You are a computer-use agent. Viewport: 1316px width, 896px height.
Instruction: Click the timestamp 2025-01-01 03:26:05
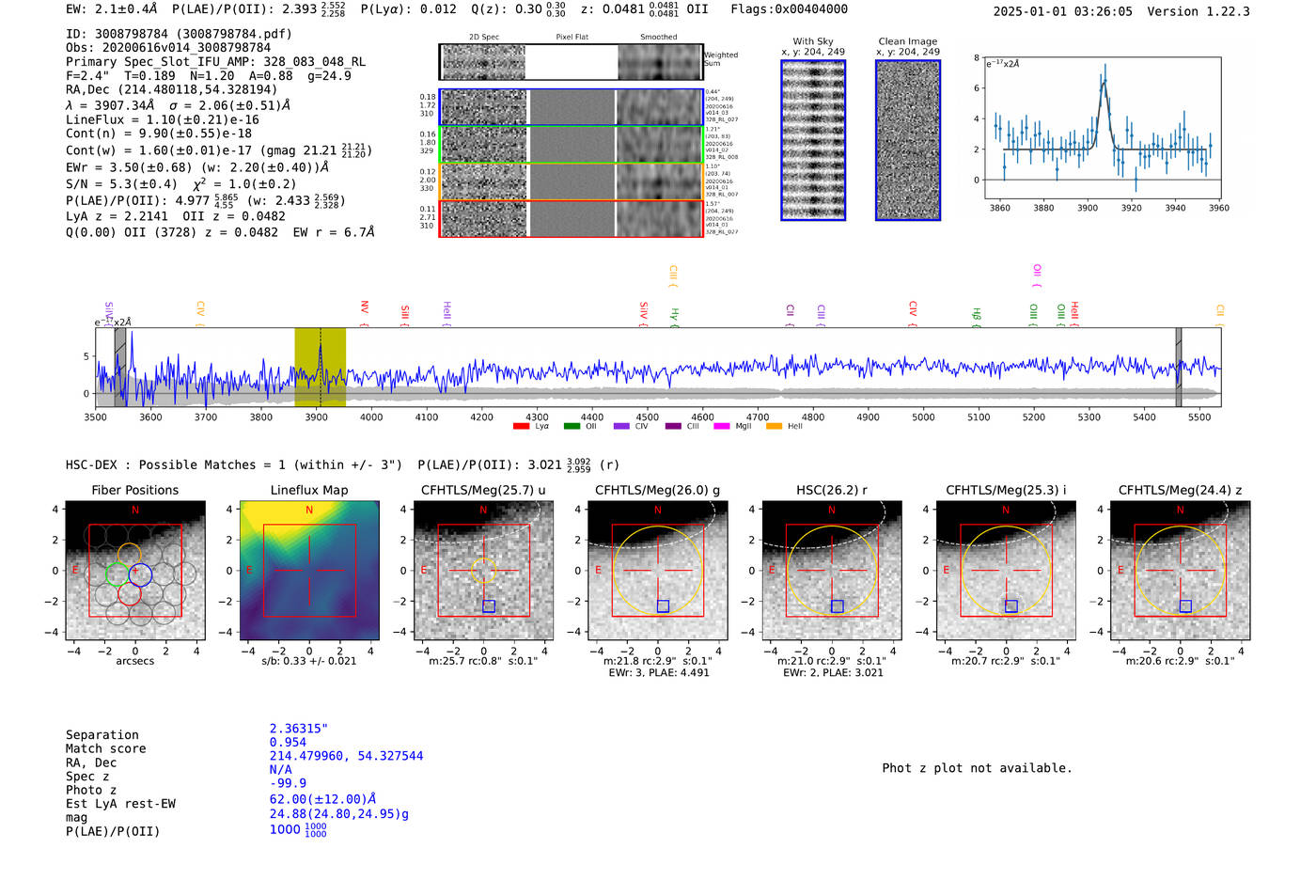[x=1063, y=11]
